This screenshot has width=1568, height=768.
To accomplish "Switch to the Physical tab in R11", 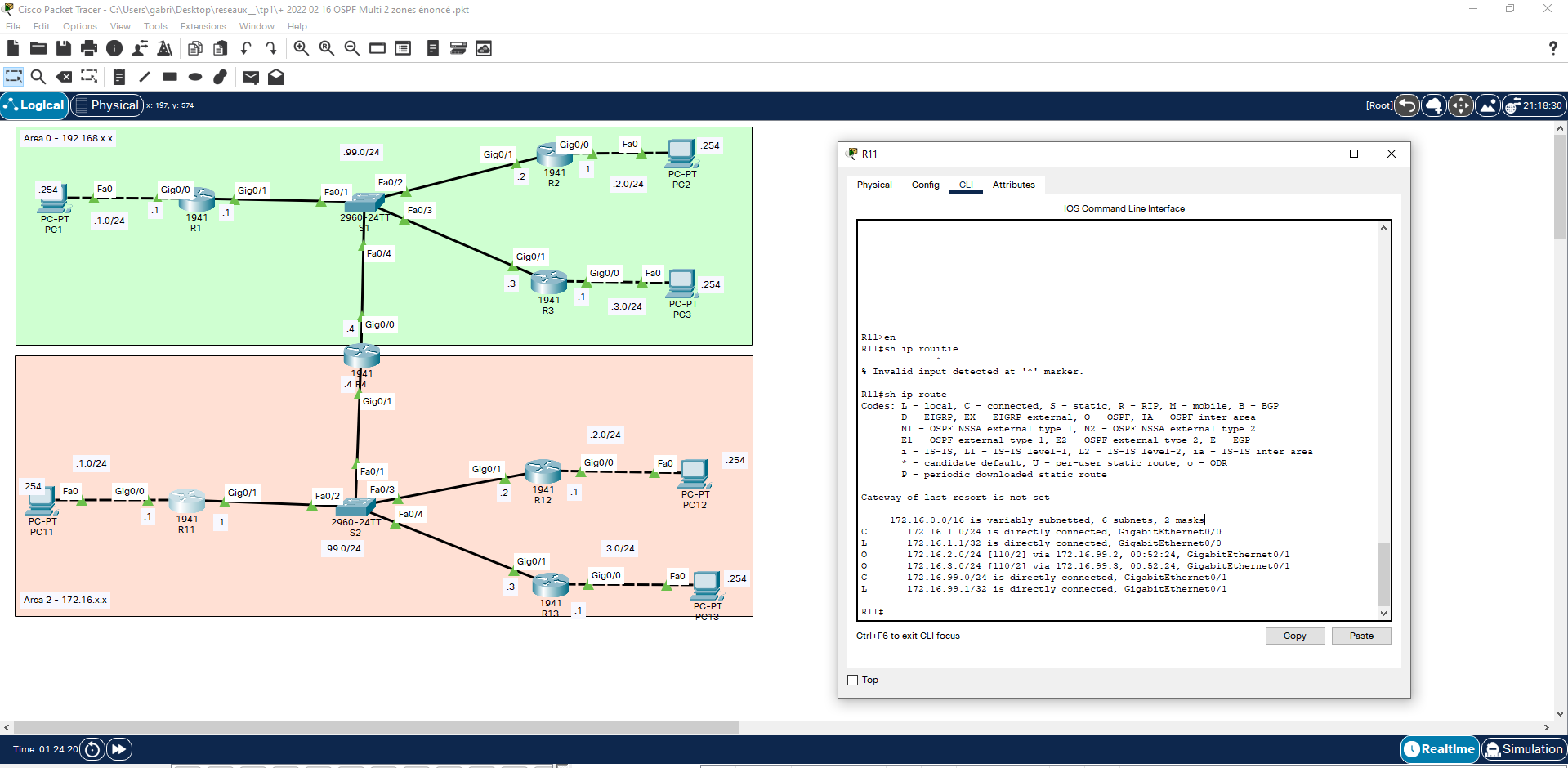I will 874,185.
